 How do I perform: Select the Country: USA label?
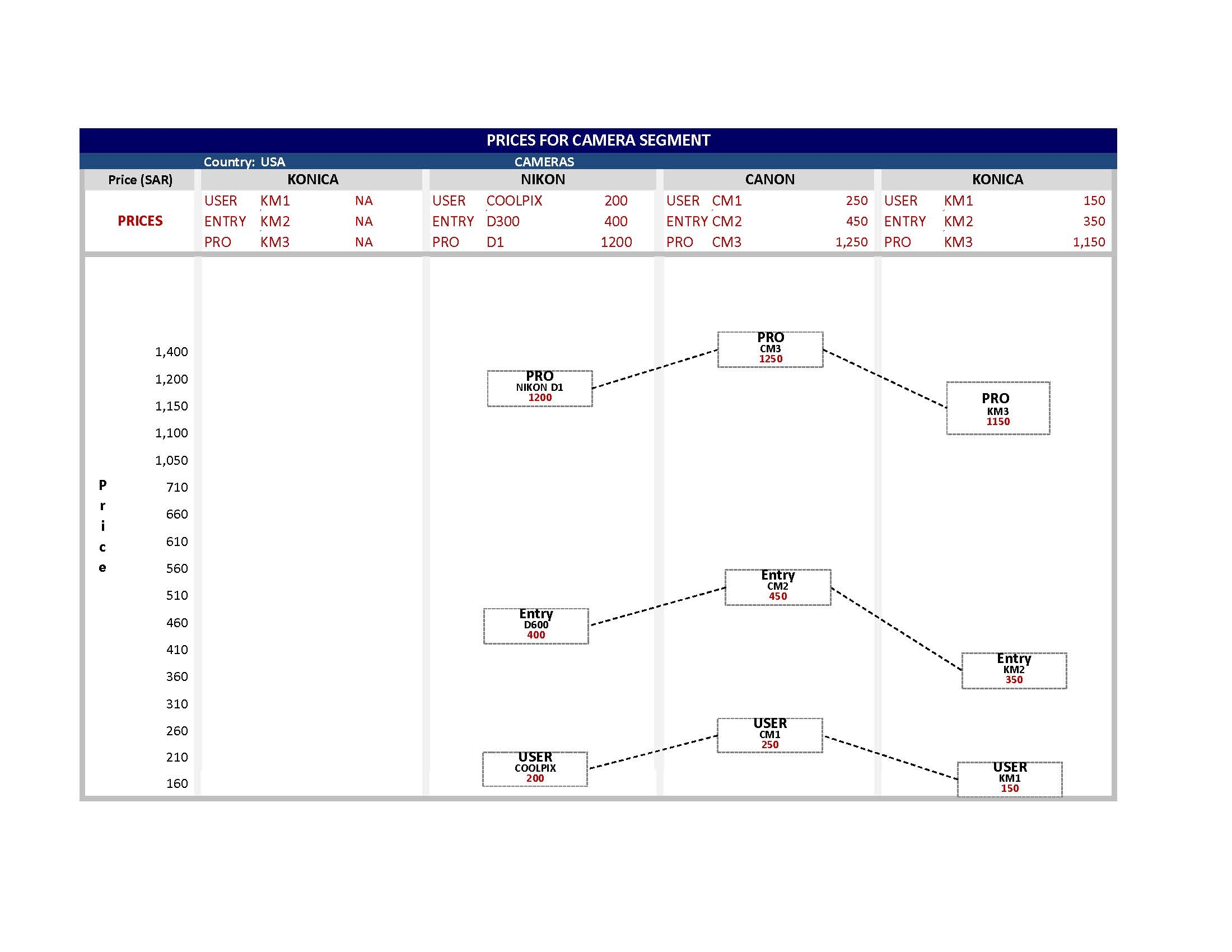coord(244,162)
